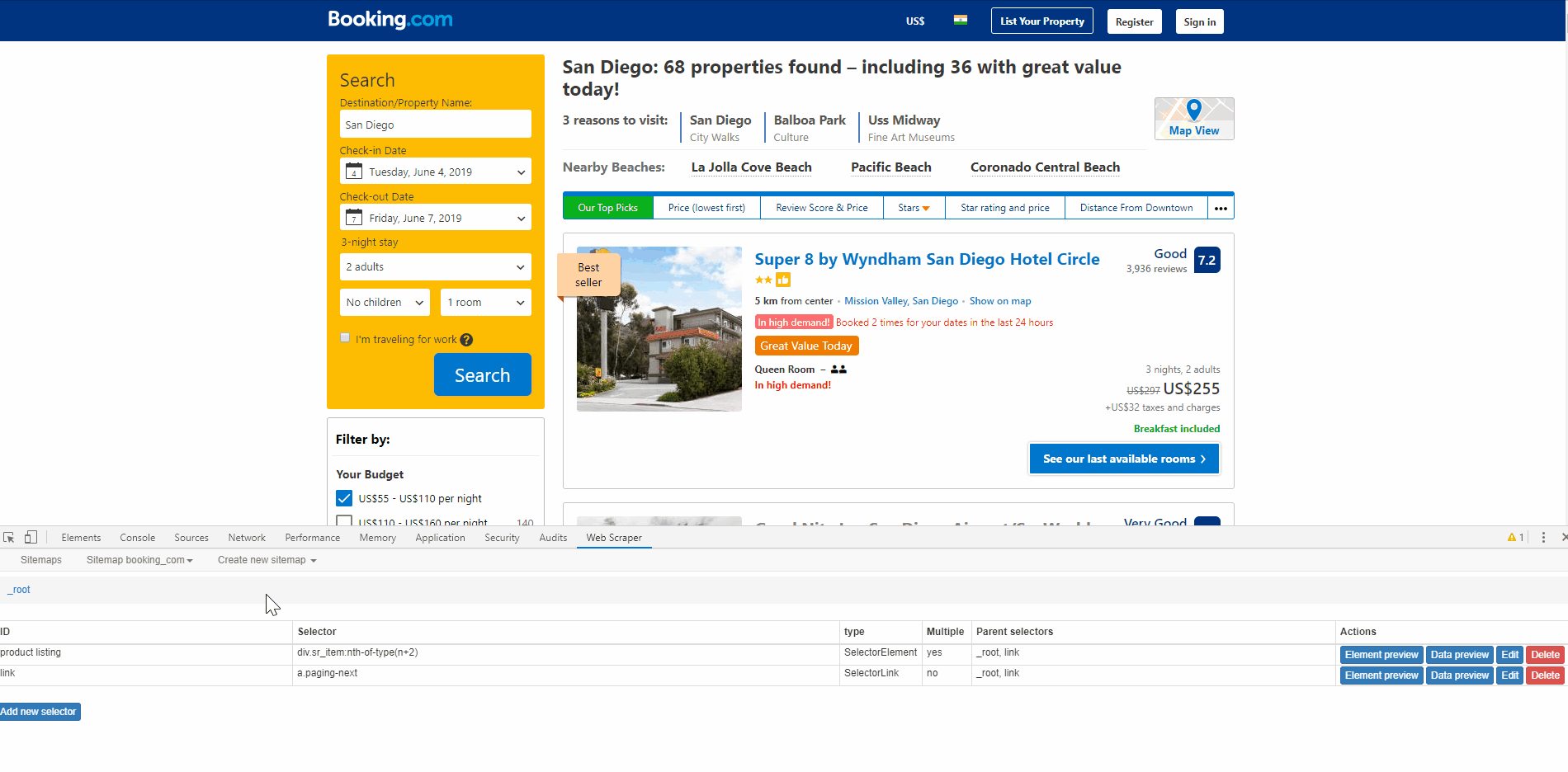Open check-in date dropdown Tuesday June 4
Image resolution: width=1568 pixels, height=772 pixels.
click(x=436, y=172)
